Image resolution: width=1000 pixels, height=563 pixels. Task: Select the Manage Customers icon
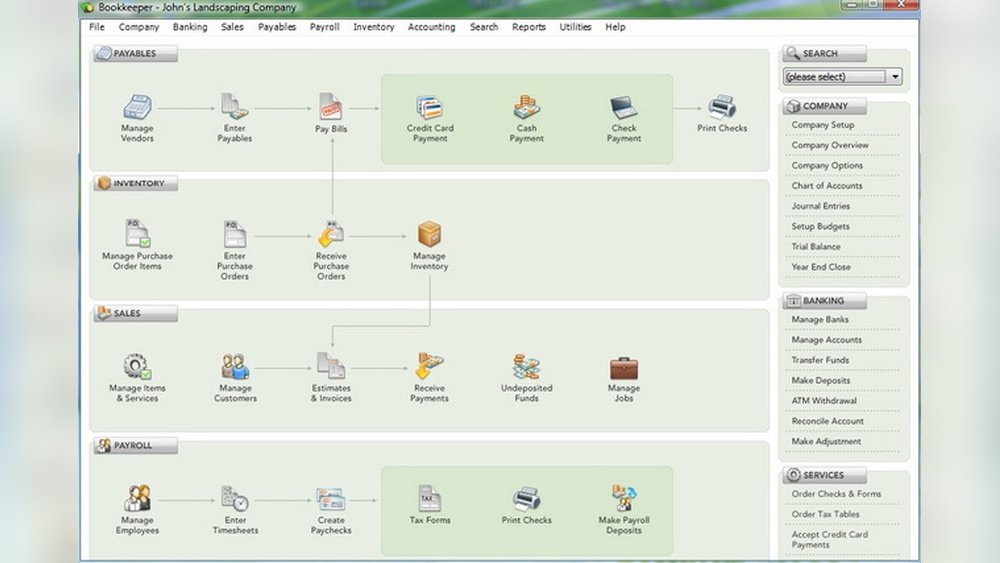tap(235, 367)
